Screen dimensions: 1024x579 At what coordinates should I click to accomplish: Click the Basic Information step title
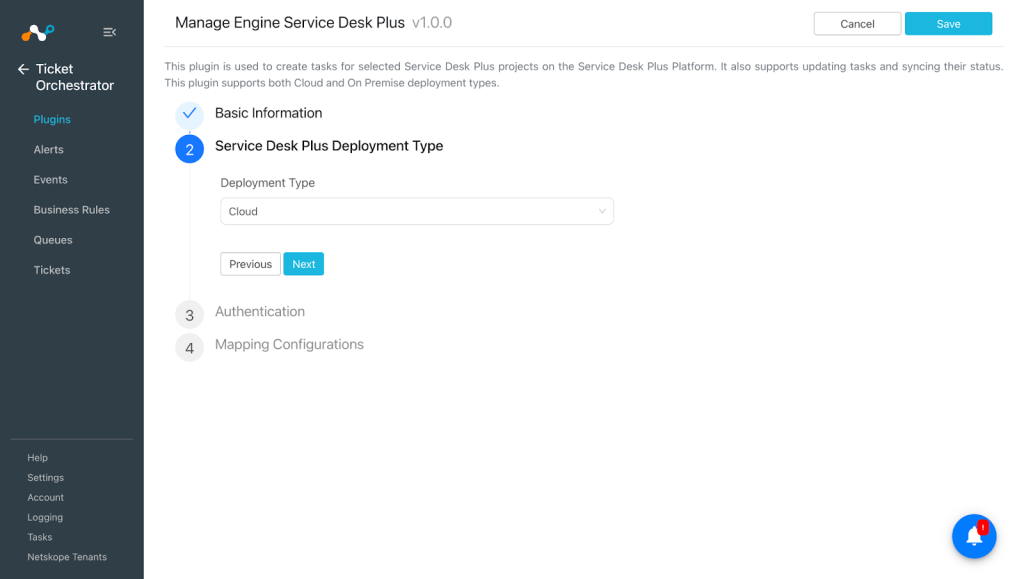(x=268, y=113)
